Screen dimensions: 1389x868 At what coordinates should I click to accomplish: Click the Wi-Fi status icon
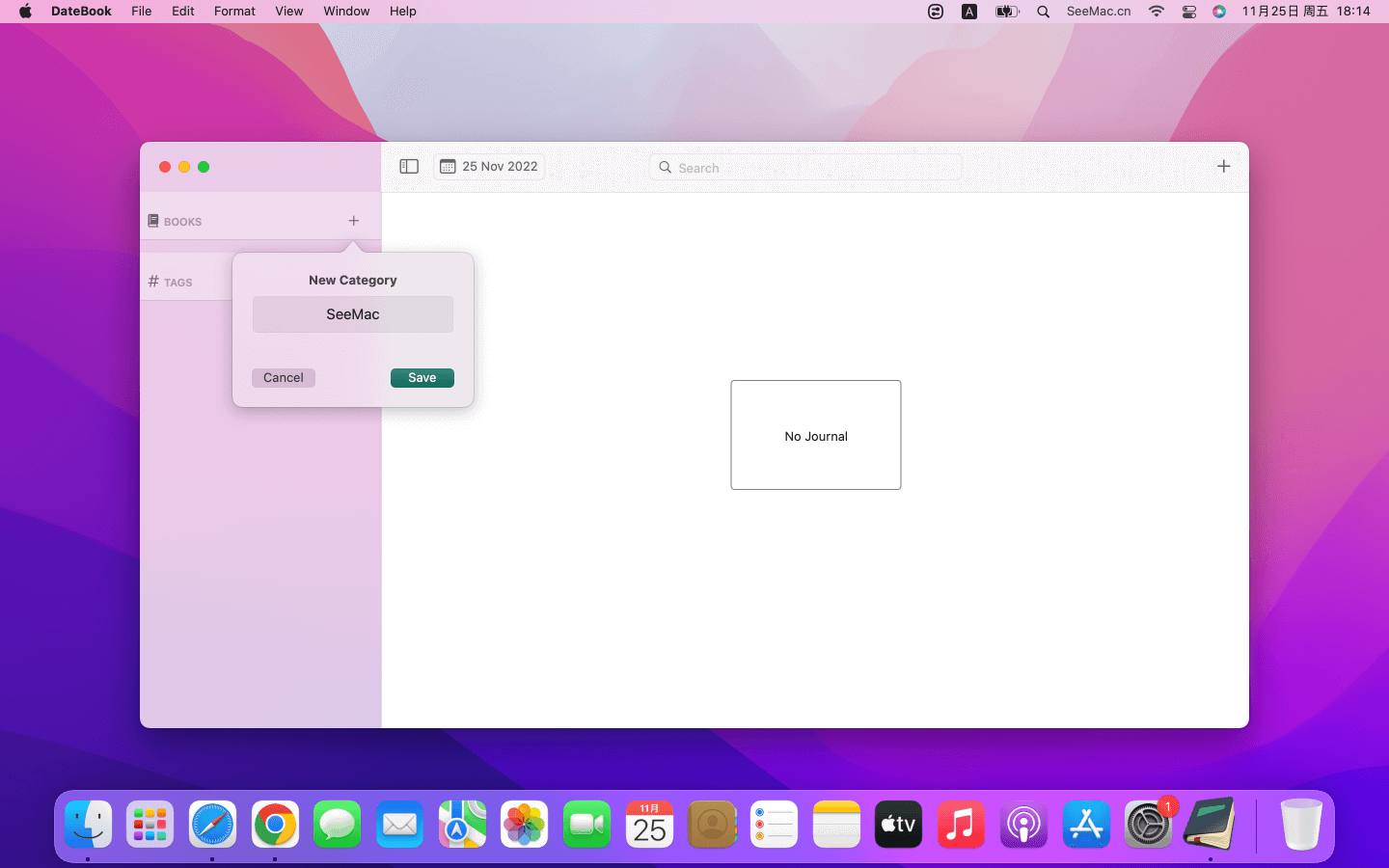point(1156,12)
